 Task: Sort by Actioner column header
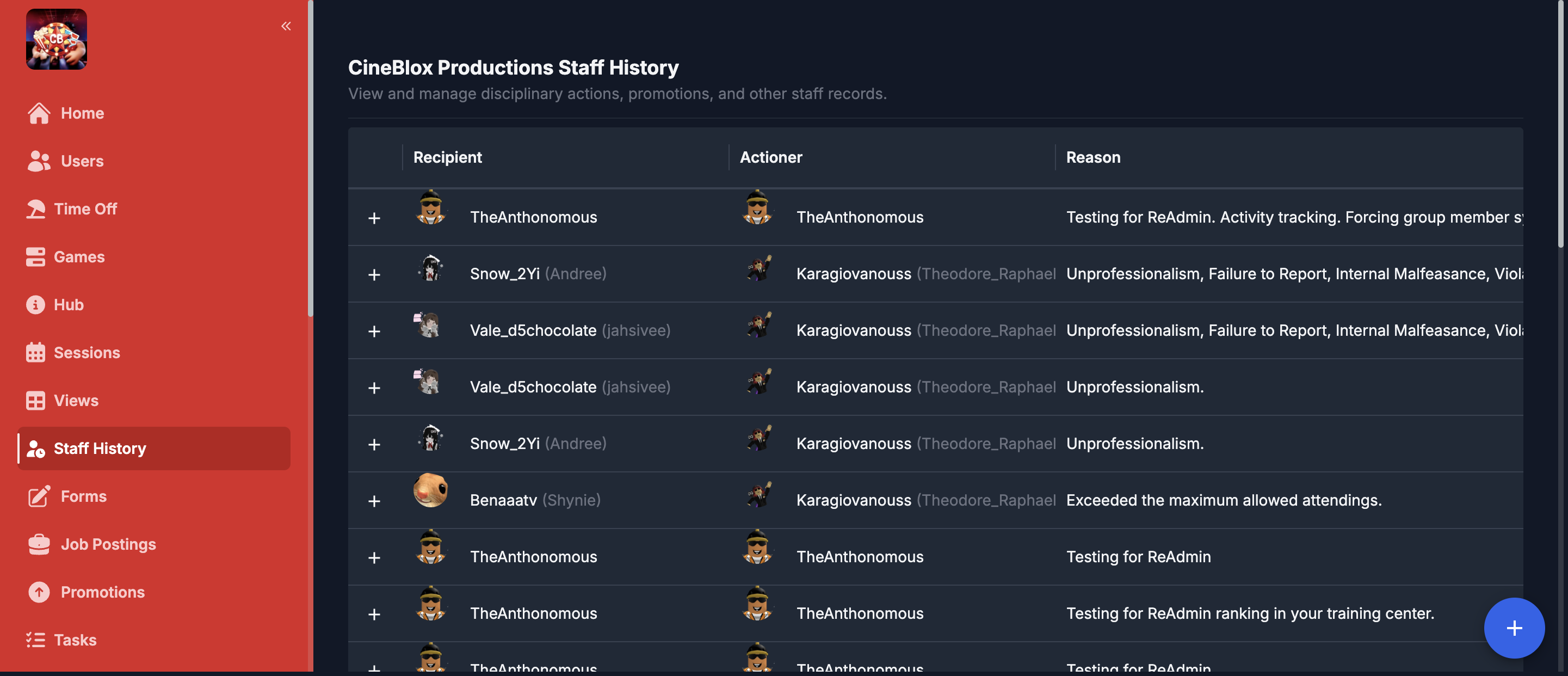(770, 157)
